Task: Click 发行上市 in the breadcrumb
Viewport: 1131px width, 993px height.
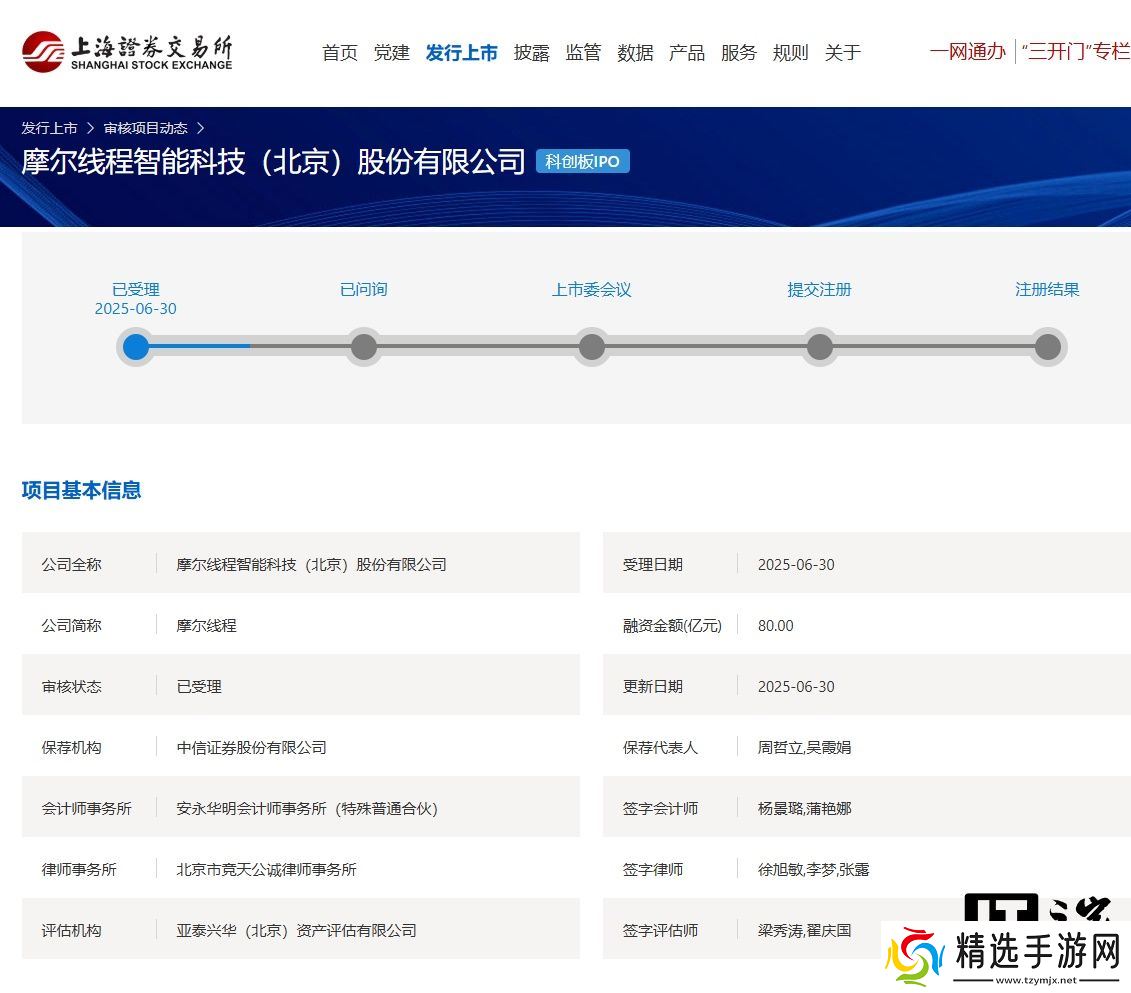Action: tap(49, 128)
